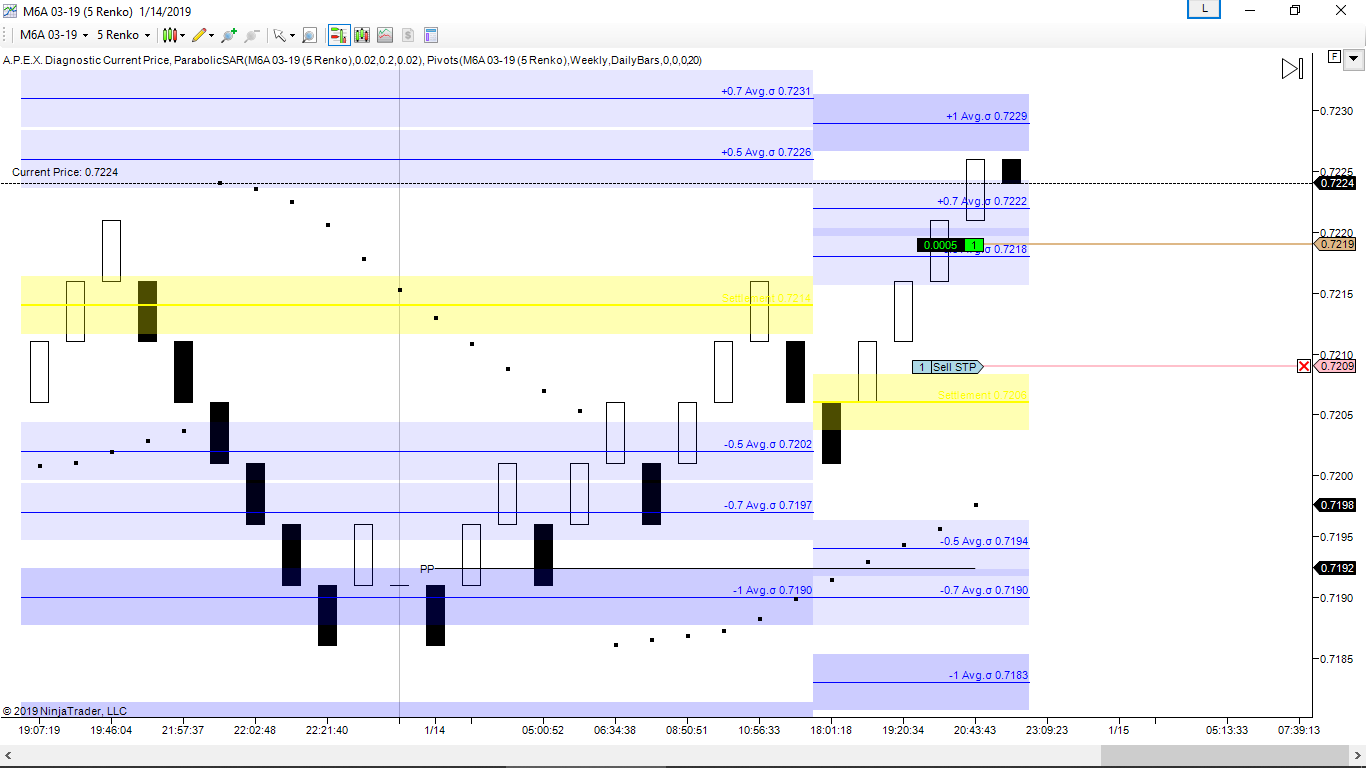Open the candlestick chart style menu
1366x768 pixels.
(174, 35)
